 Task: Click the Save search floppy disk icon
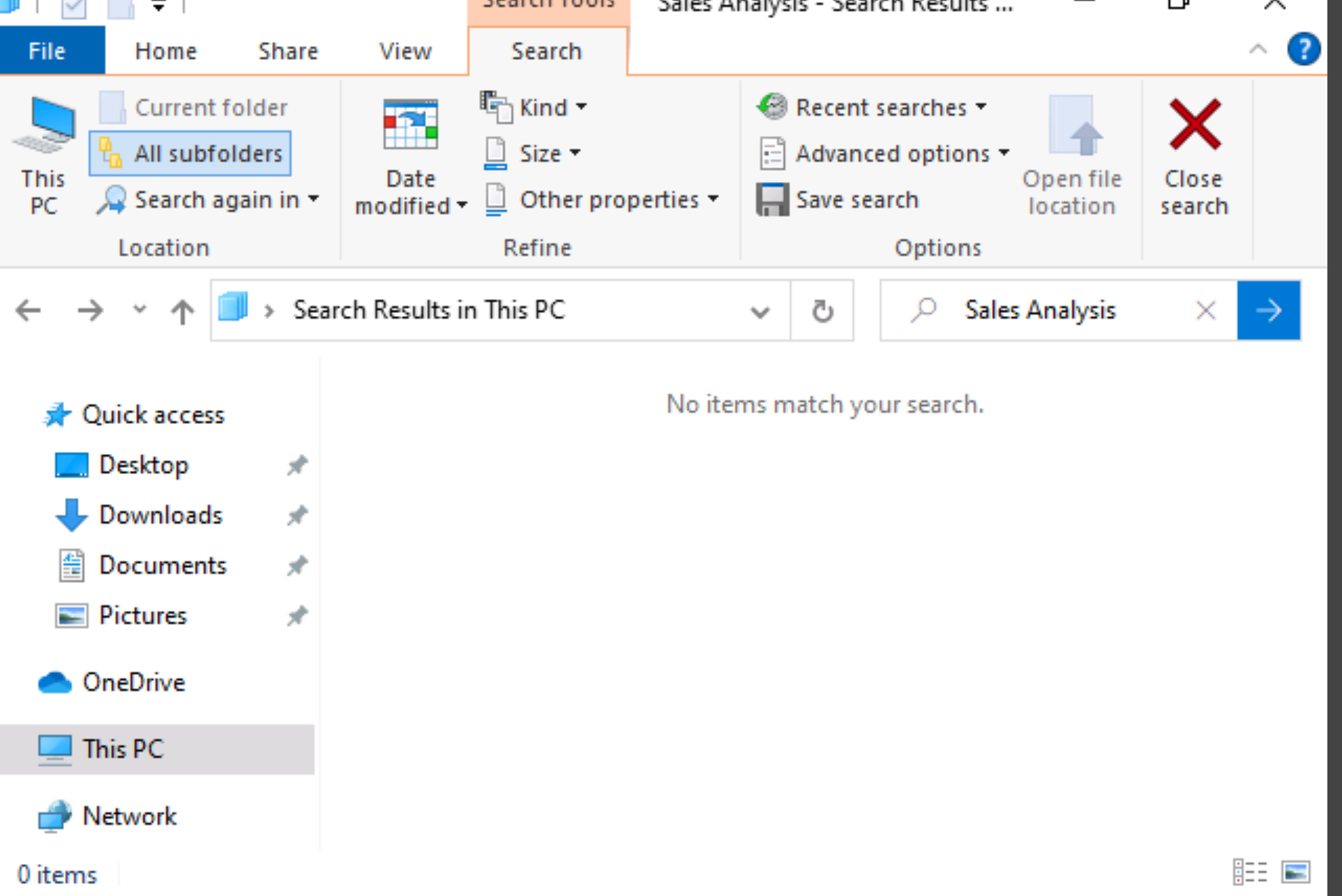point(773,200)
